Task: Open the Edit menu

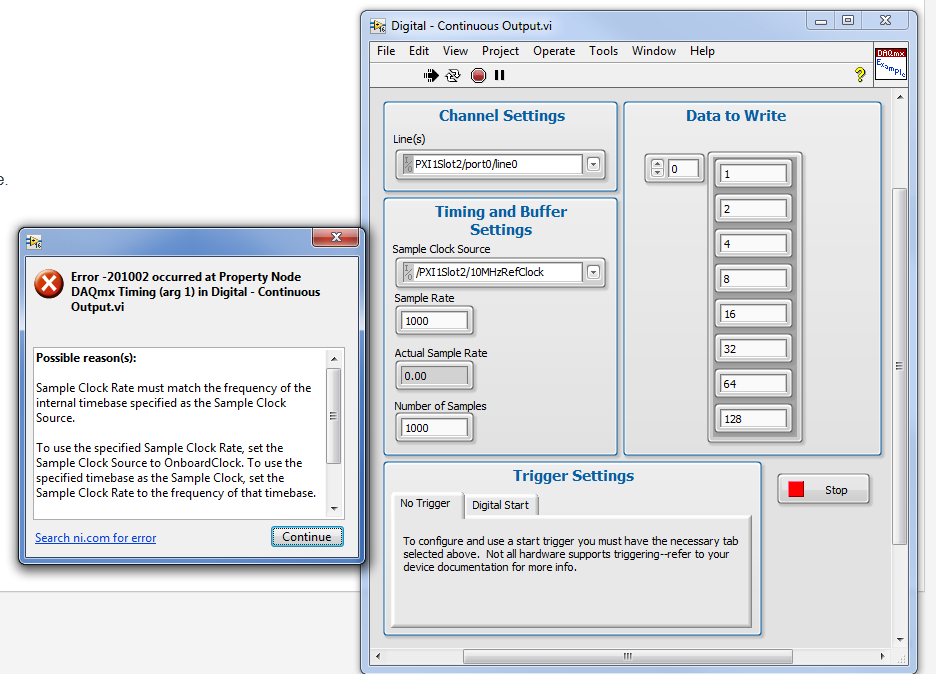Action: [418, 51]
